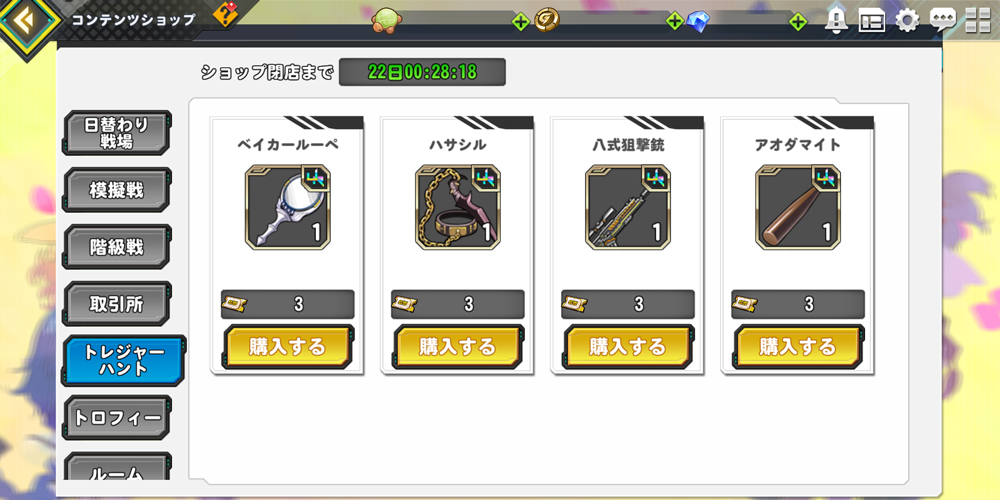Click 購入する under ハサシル
This screenshot has width=1000, height=500.
pyautogui.click(x=458, y=348)
